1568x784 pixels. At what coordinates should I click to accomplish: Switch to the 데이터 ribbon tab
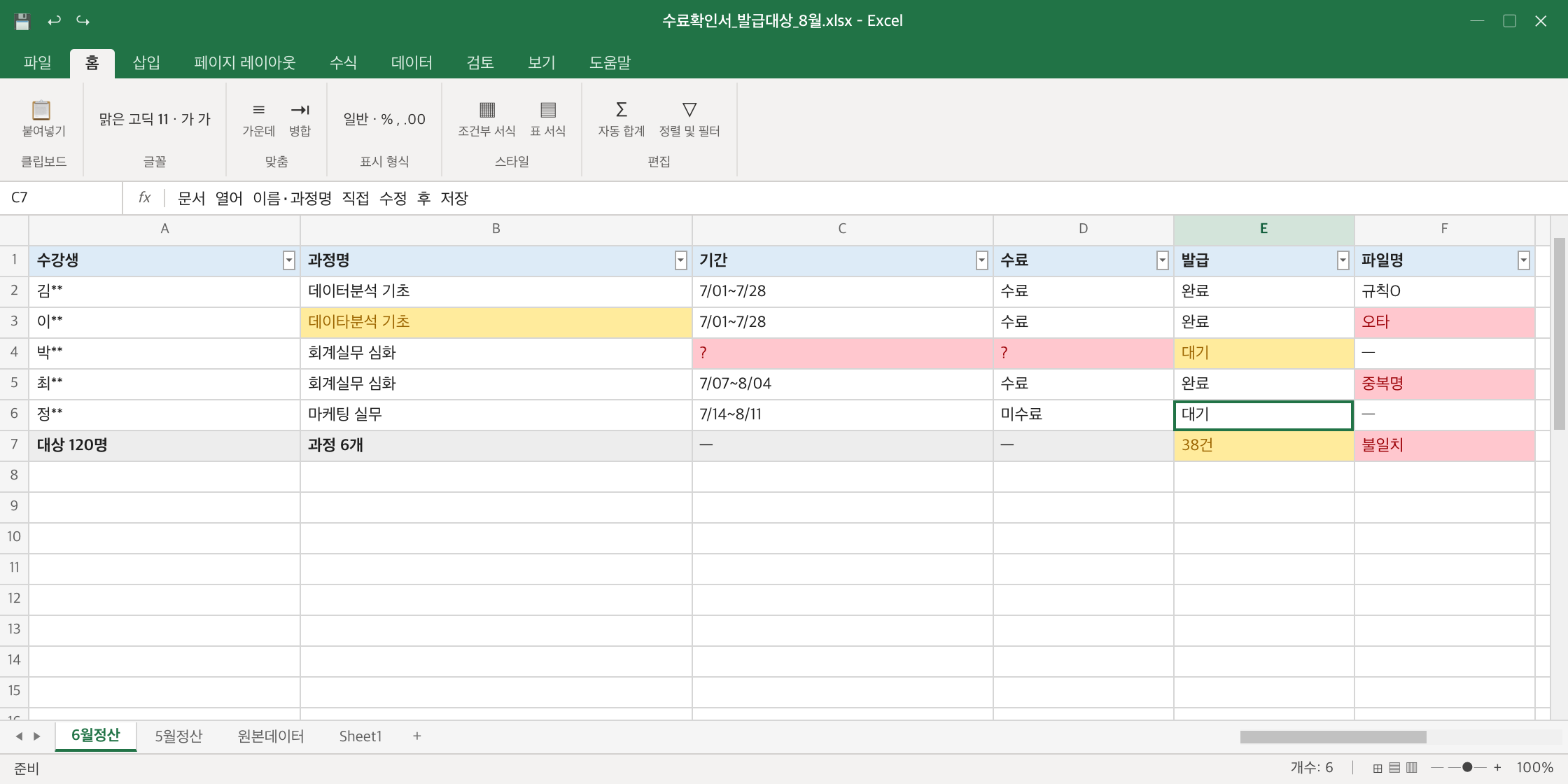point(412,63)
